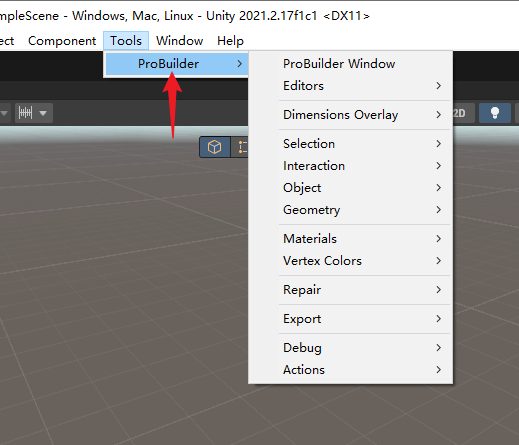Open the Materials submenu item

coord(350,239)
